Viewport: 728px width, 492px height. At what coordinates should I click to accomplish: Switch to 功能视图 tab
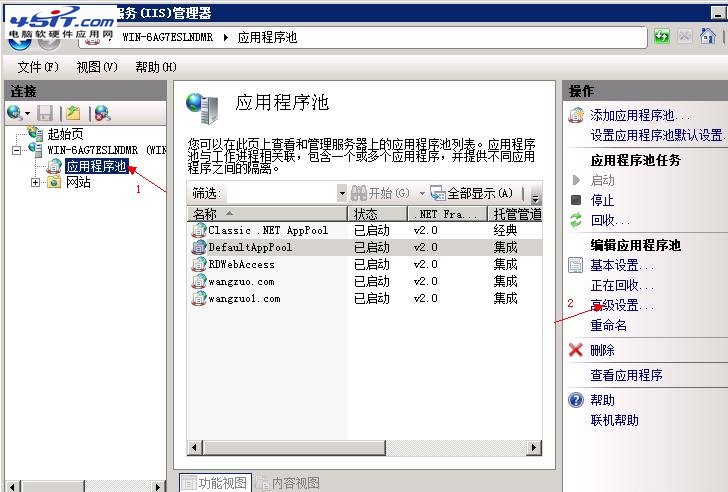[x=216, y=483]
